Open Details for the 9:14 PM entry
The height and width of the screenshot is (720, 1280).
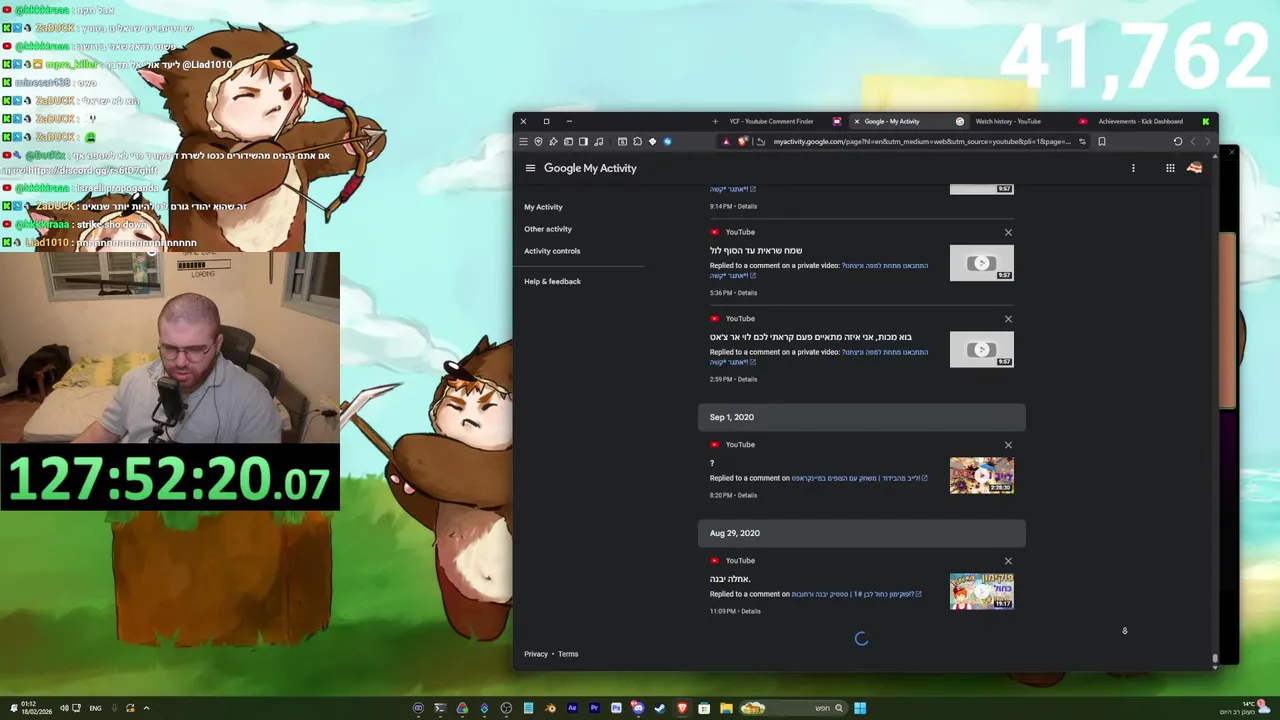pos(747,206)
